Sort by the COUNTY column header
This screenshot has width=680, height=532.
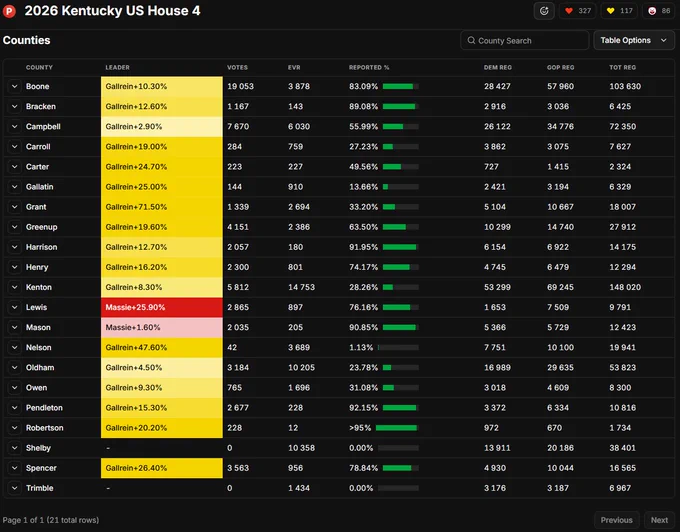pyautogui.click(x=39, y=68)
